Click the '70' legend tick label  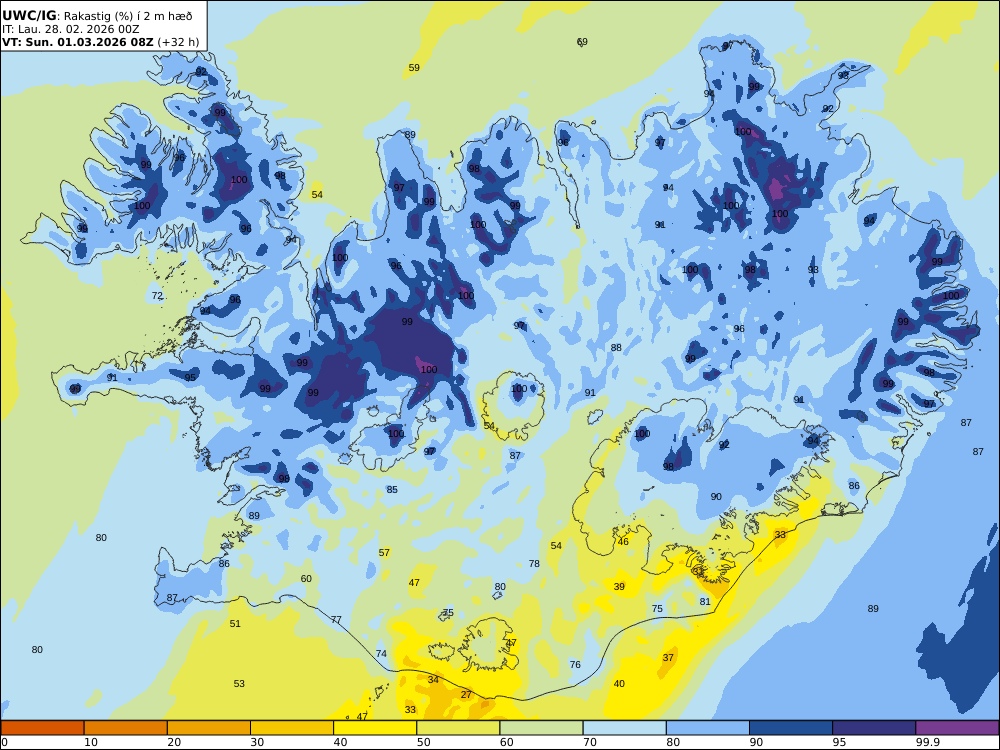[x=590, y=742]
